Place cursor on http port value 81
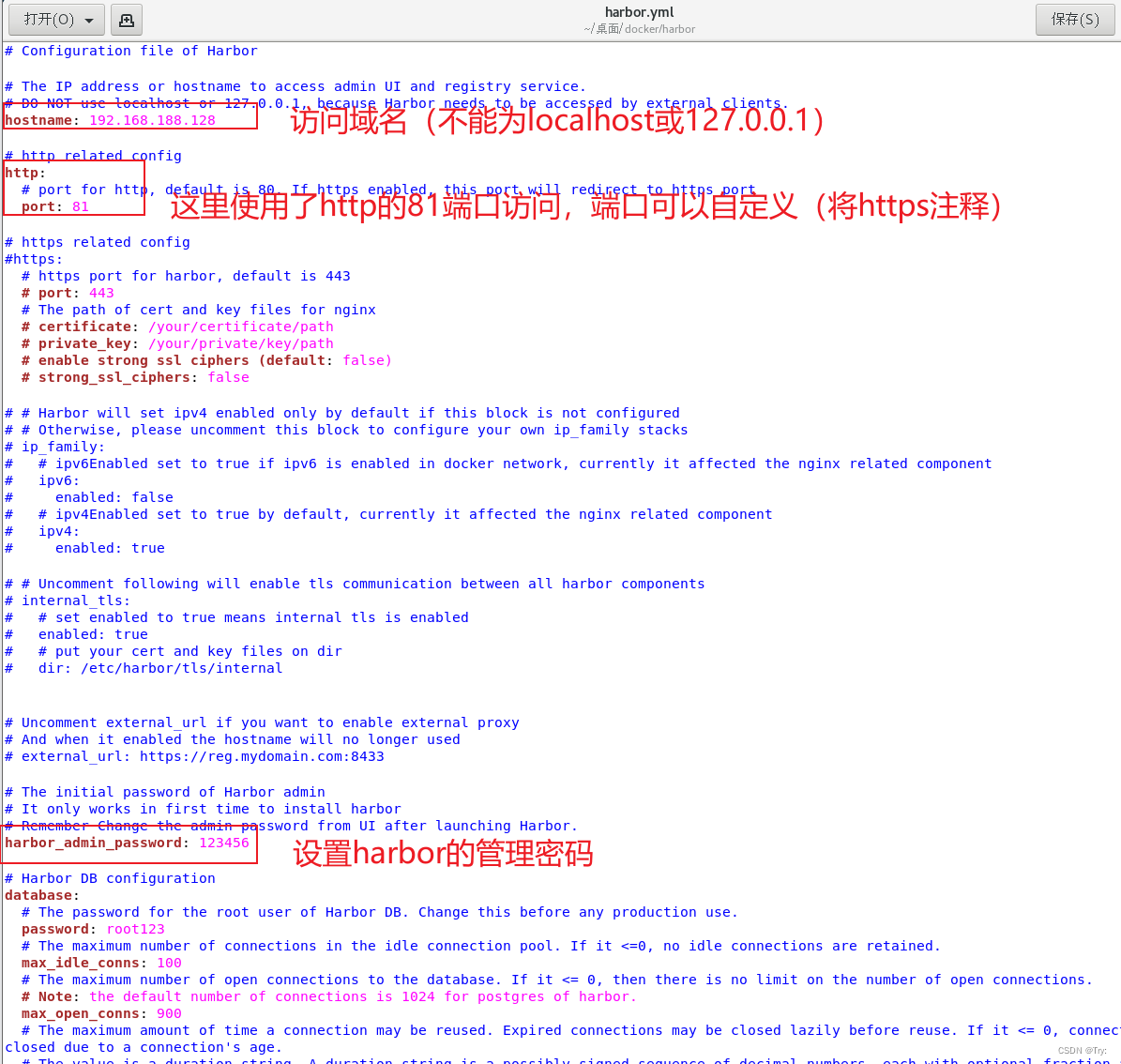 pos(81,206)
